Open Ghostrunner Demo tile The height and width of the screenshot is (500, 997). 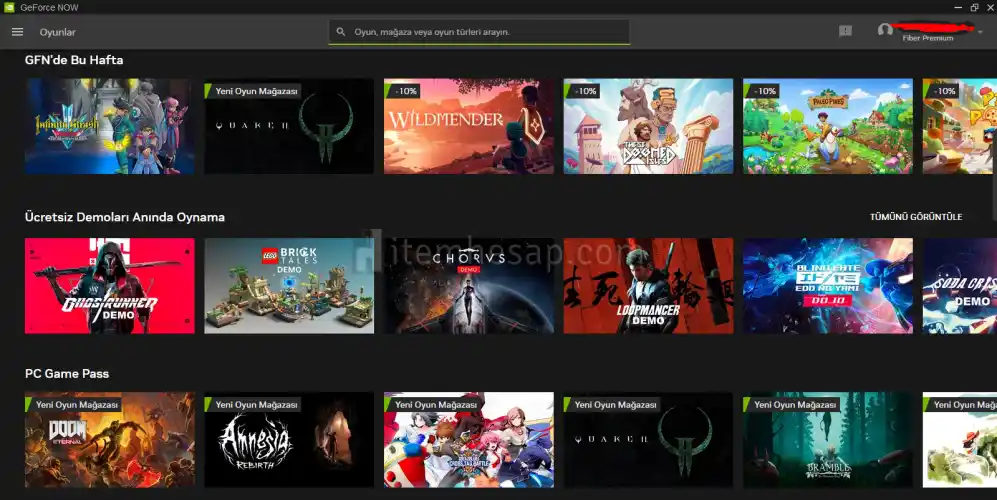(109, 285)
